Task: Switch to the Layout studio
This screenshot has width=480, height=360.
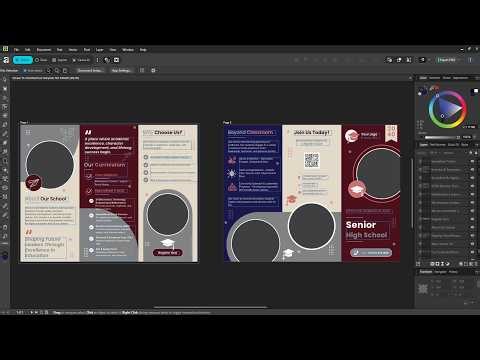Action: click(60, 60)
